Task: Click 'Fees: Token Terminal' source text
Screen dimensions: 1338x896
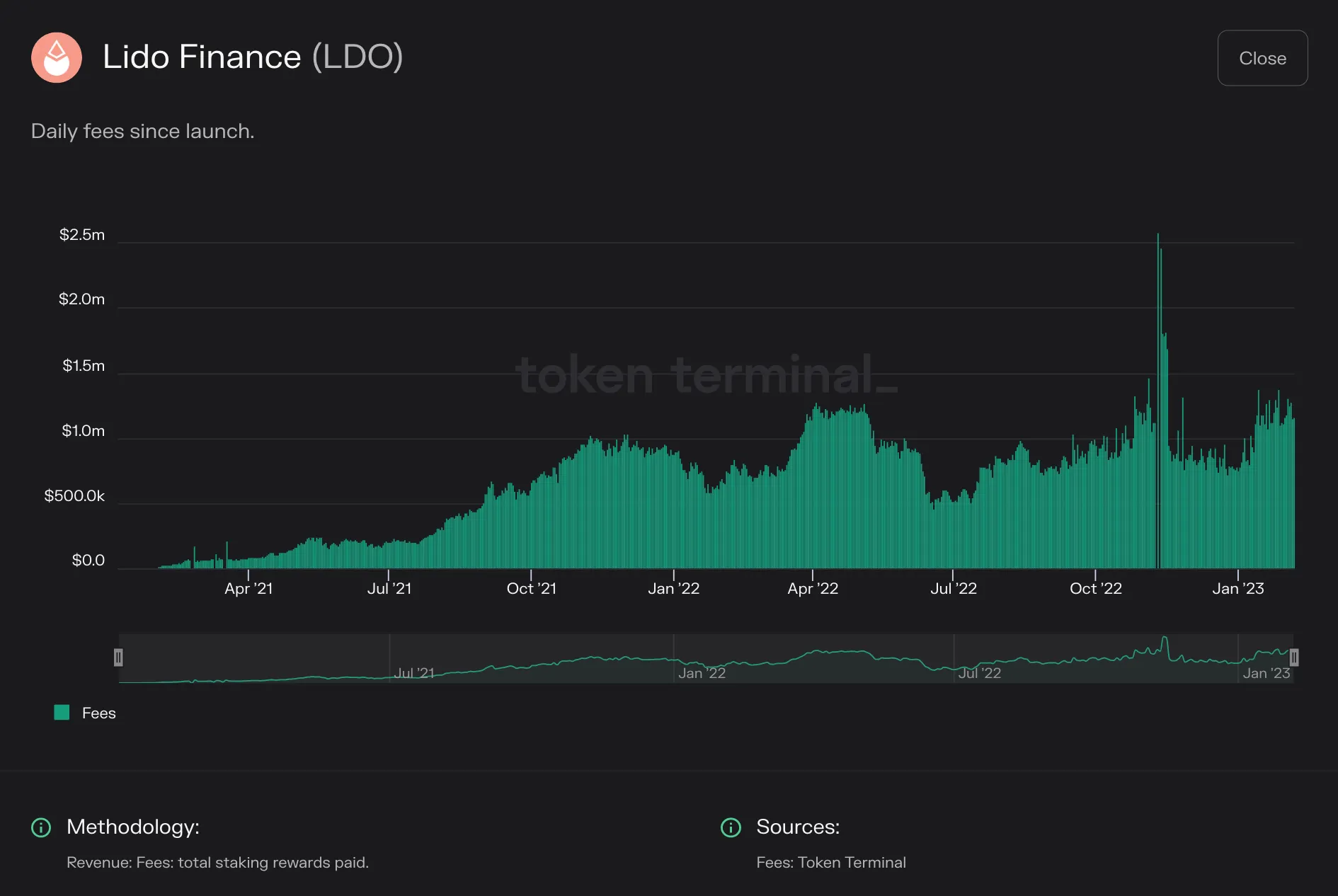Action: [831, 863]
